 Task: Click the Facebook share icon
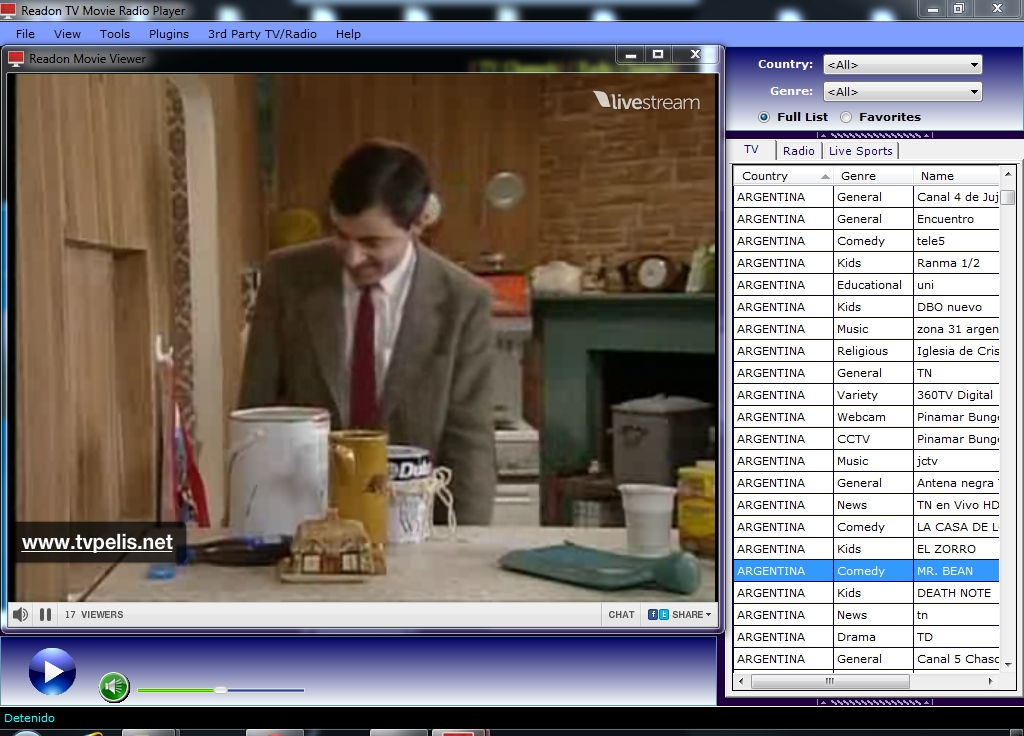coord(652,615)
